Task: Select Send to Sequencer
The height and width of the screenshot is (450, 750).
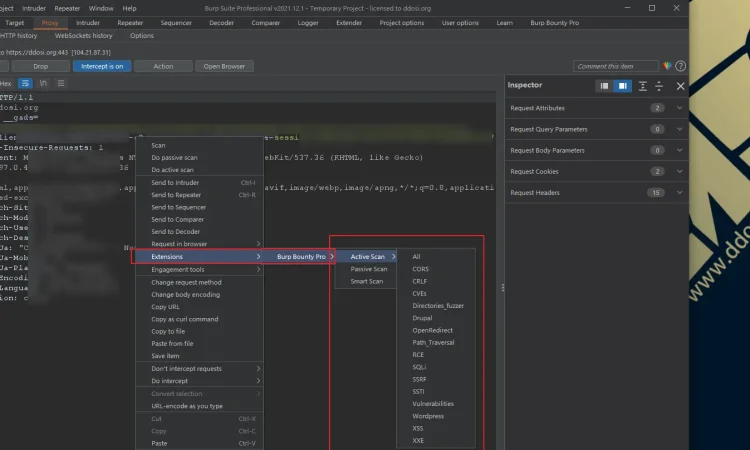Action: click(199, 207)
